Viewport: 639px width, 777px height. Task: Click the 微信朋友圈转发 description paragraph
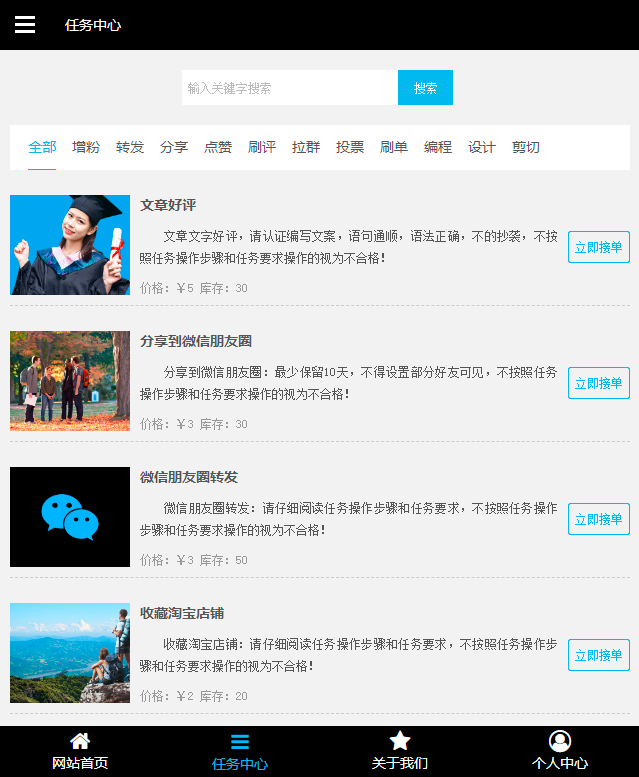(x=349, y=519)
